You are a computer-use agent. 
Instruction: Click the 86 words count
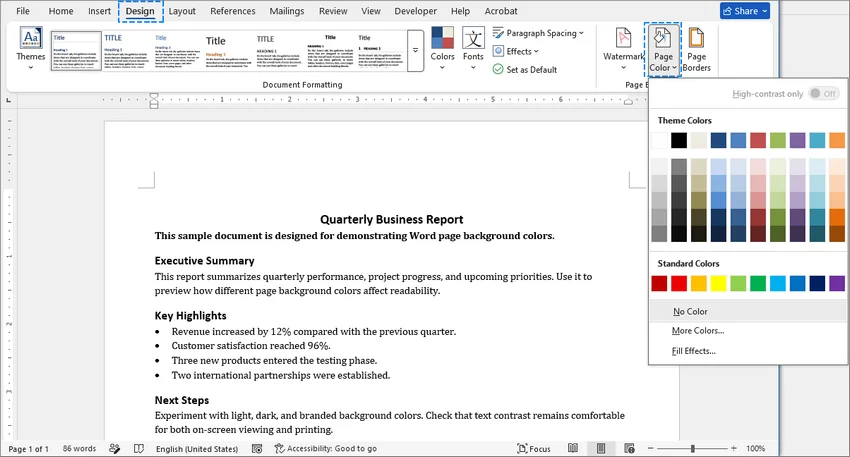pyautogui.click(x=79, y=449)
